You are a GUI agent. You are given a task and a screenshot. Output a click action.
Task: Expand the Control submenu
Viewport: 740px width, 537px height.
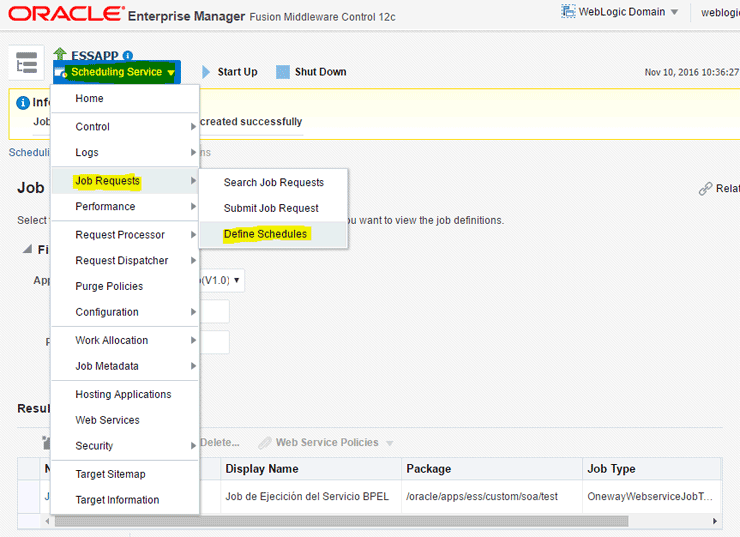tap(125, 126)
